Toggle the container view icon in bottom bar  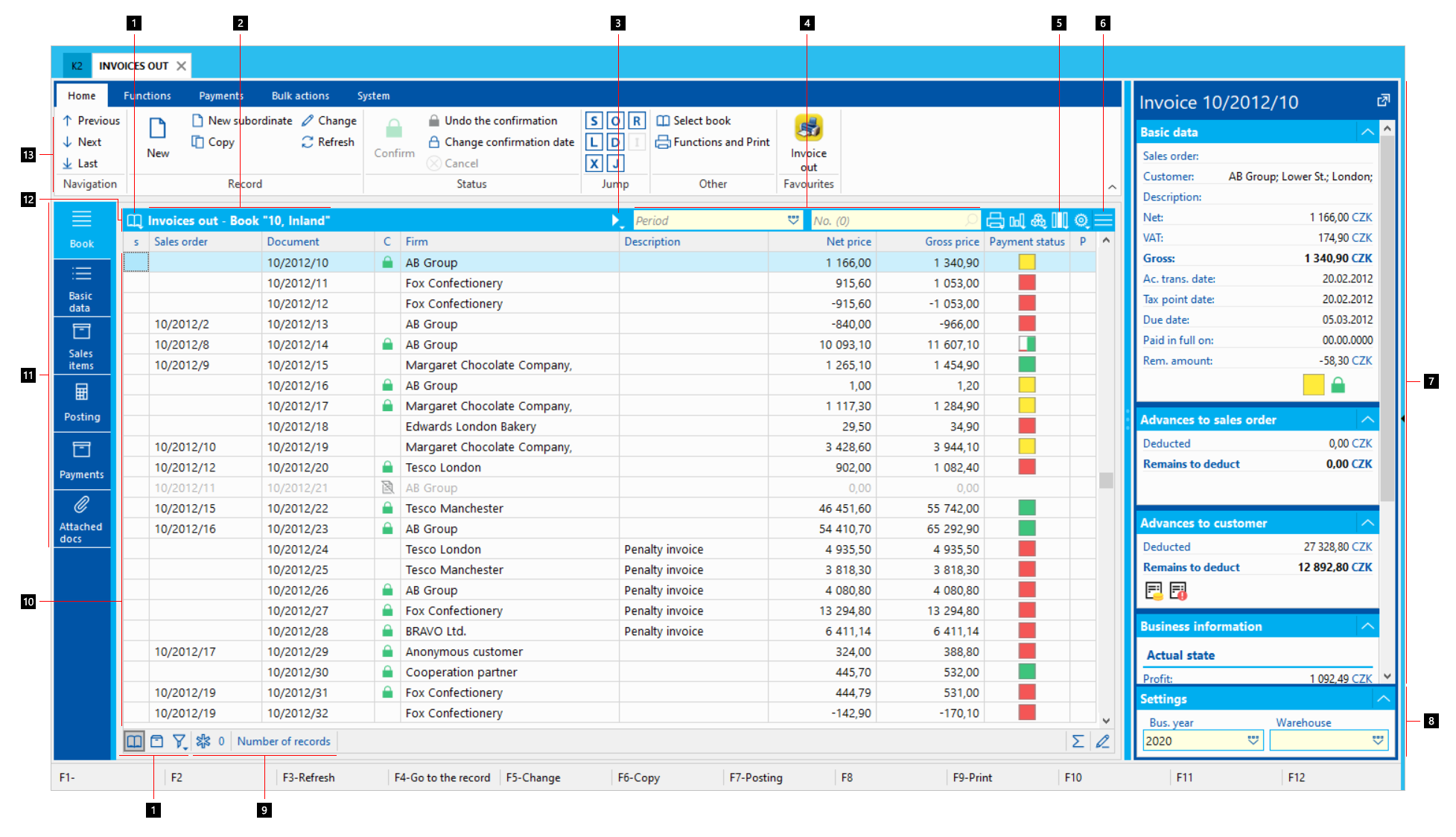pos(156,741)
